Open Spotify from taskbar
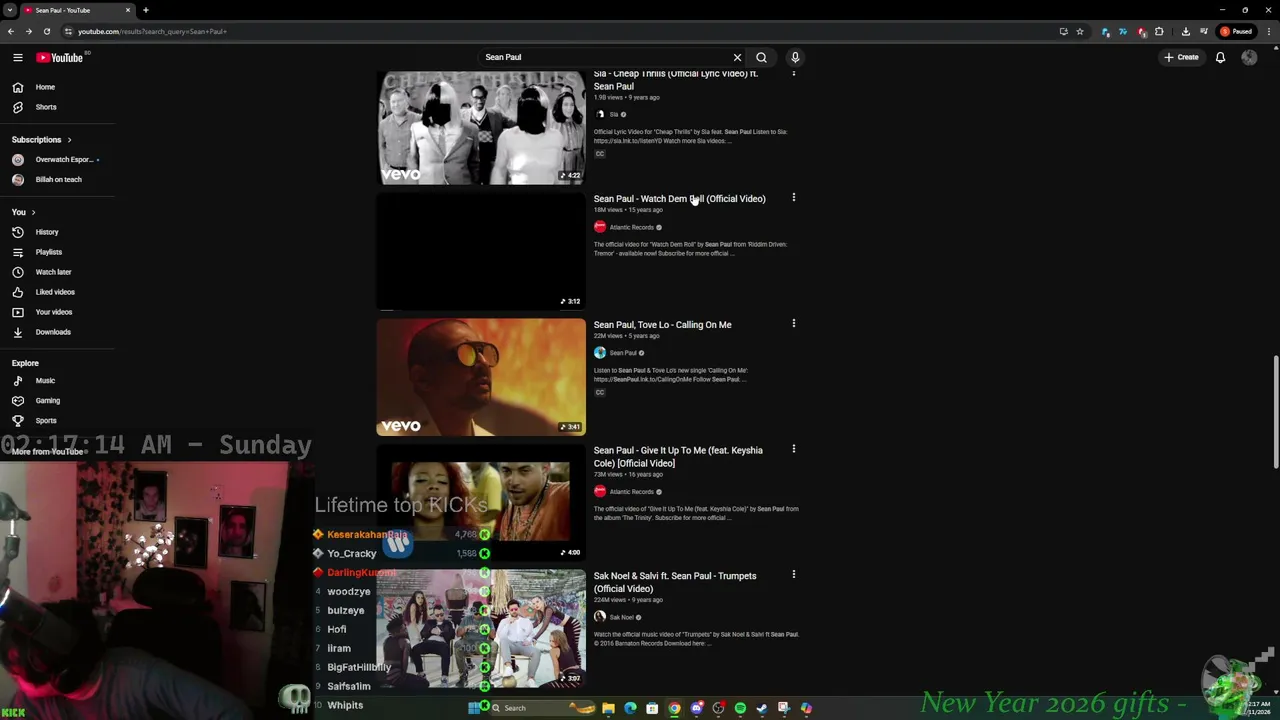The width and height of the screenshot is (1280, 720). point(740,708)
